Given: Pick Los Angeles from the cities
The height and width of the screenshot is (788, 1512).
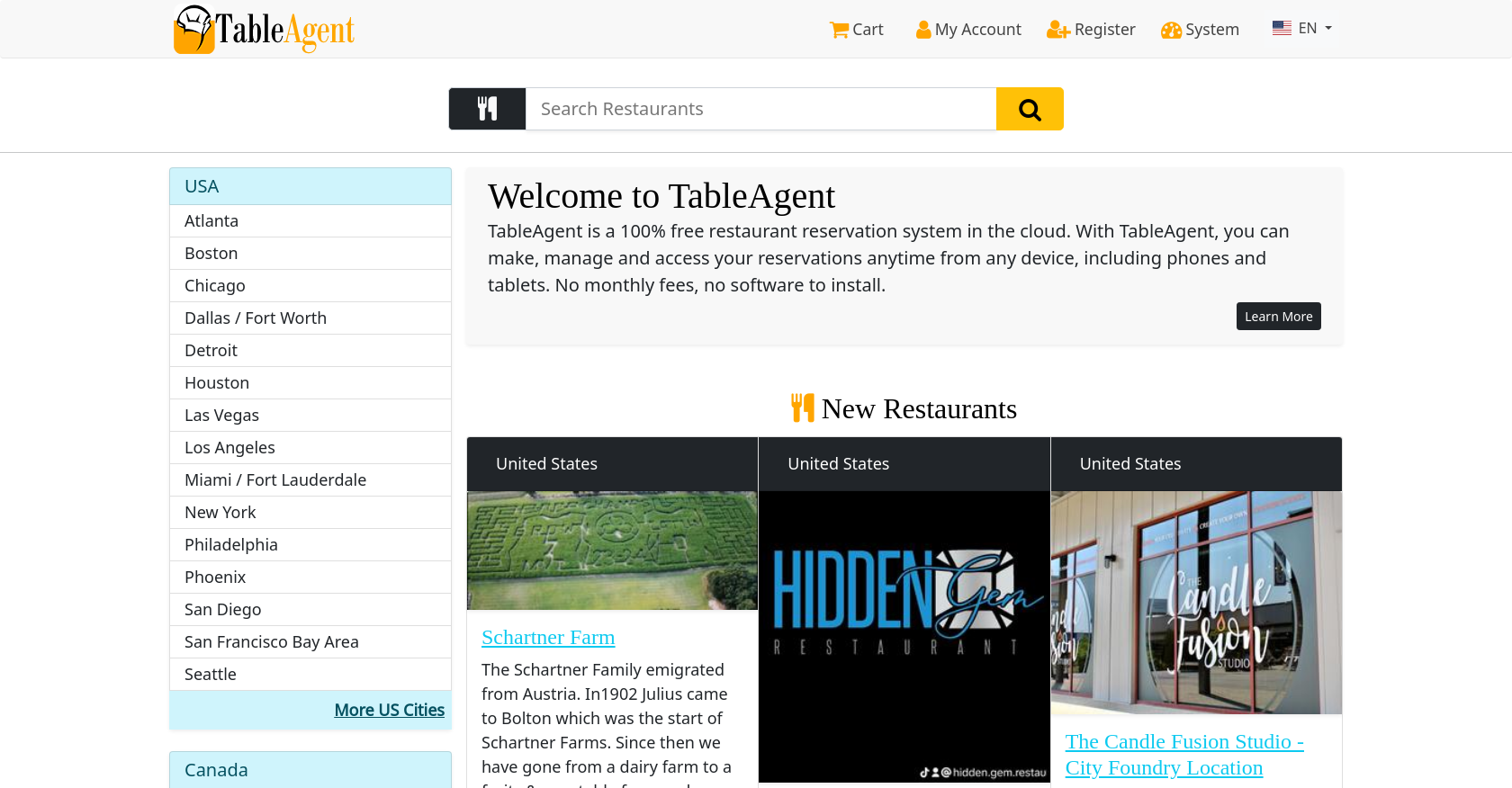Looking at the screenshot, I should [310, 448].
